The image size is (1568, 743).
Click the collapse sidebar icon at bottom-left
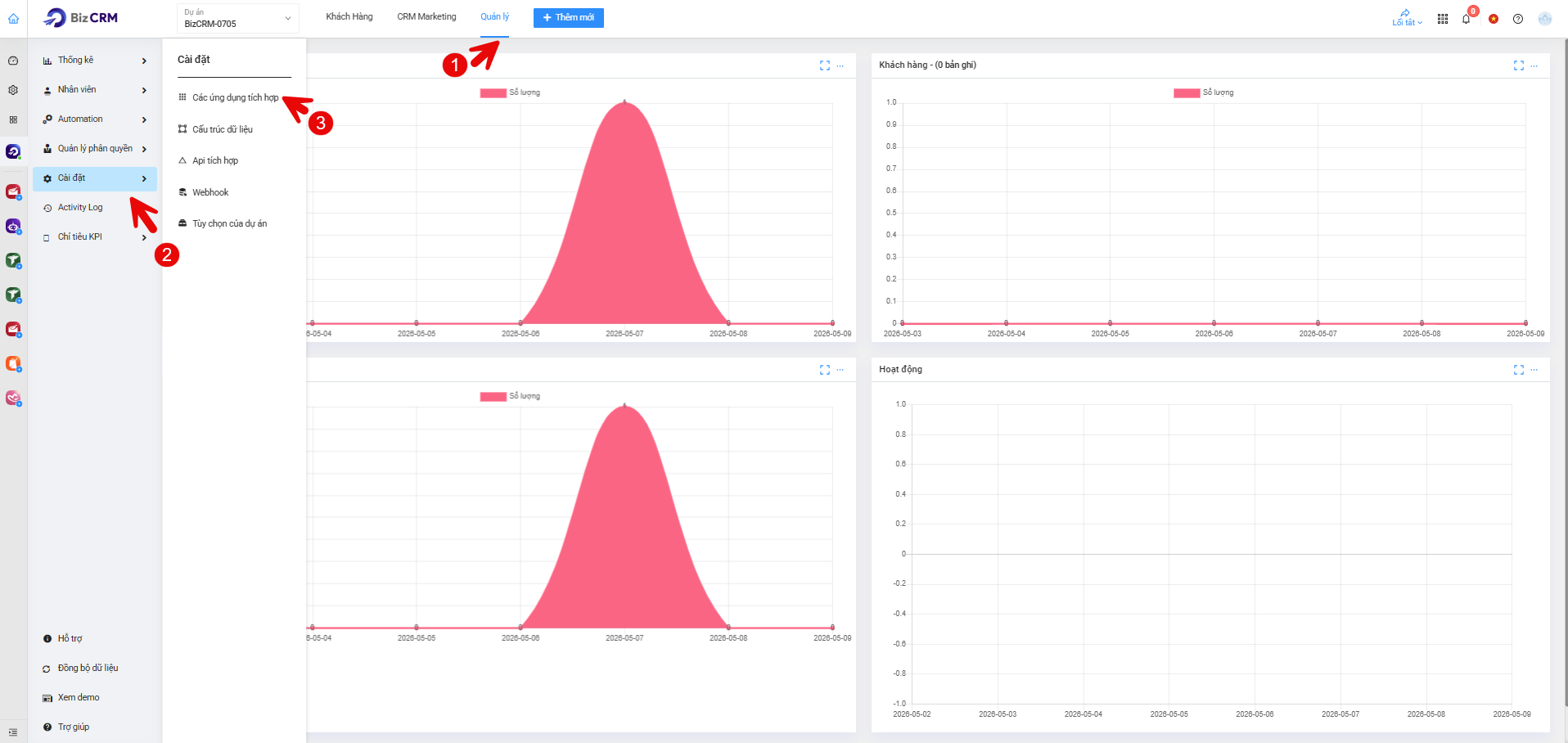(x=13, y=732)
